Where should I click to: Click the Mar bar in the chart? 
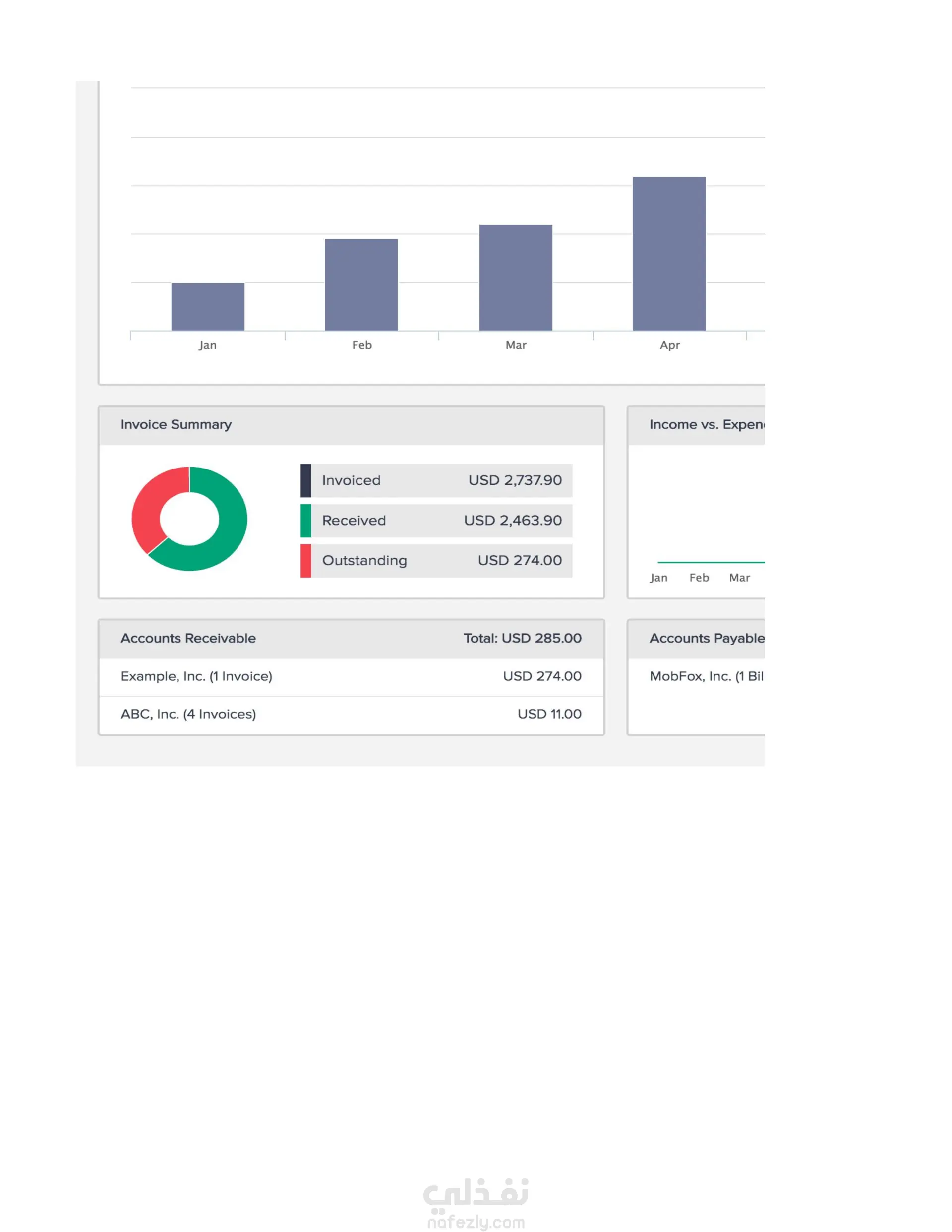516,278
